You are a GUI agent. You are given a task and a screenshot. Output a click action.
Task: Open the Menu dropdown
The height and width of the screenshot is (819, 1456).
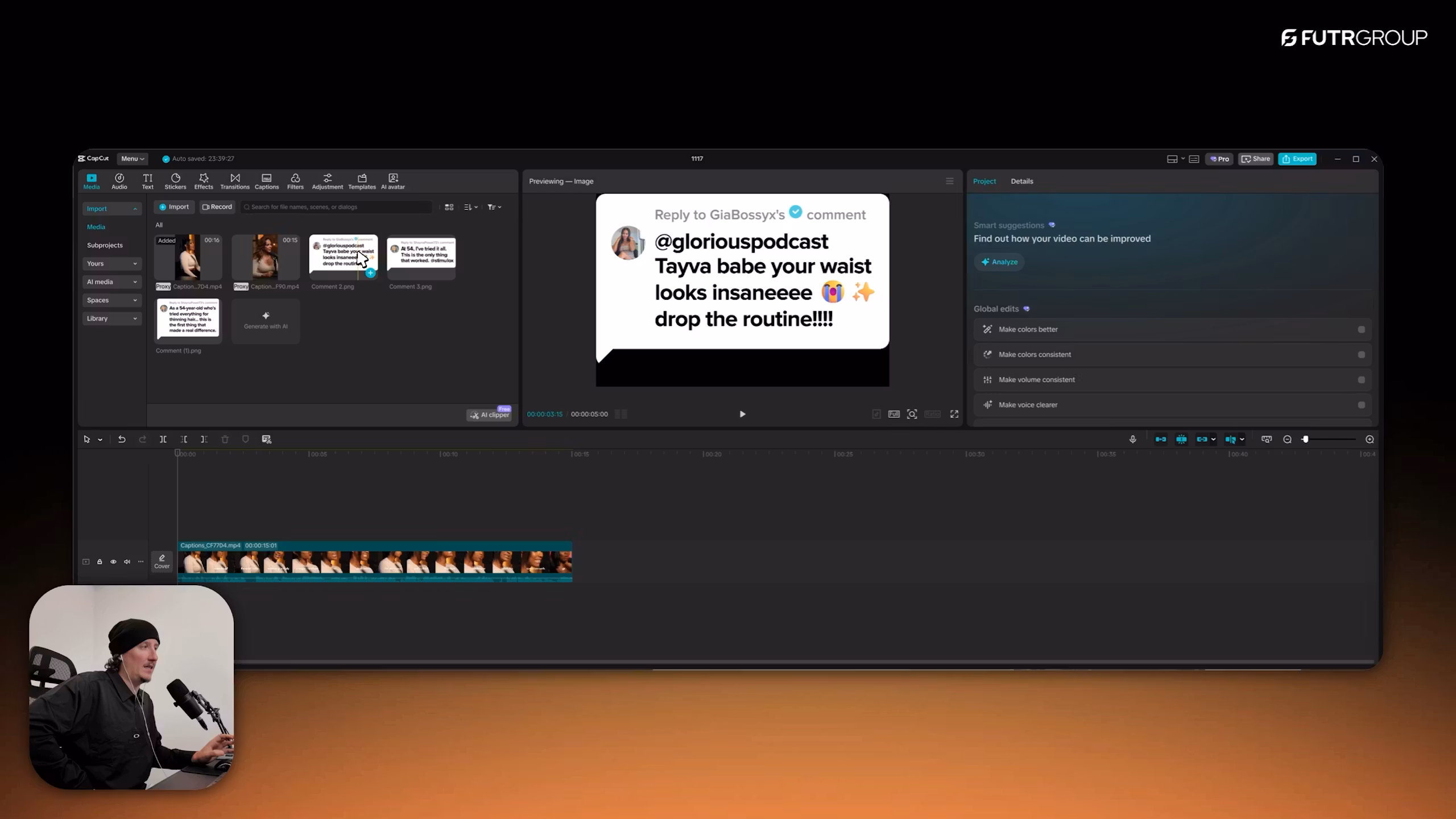[132, 159]
